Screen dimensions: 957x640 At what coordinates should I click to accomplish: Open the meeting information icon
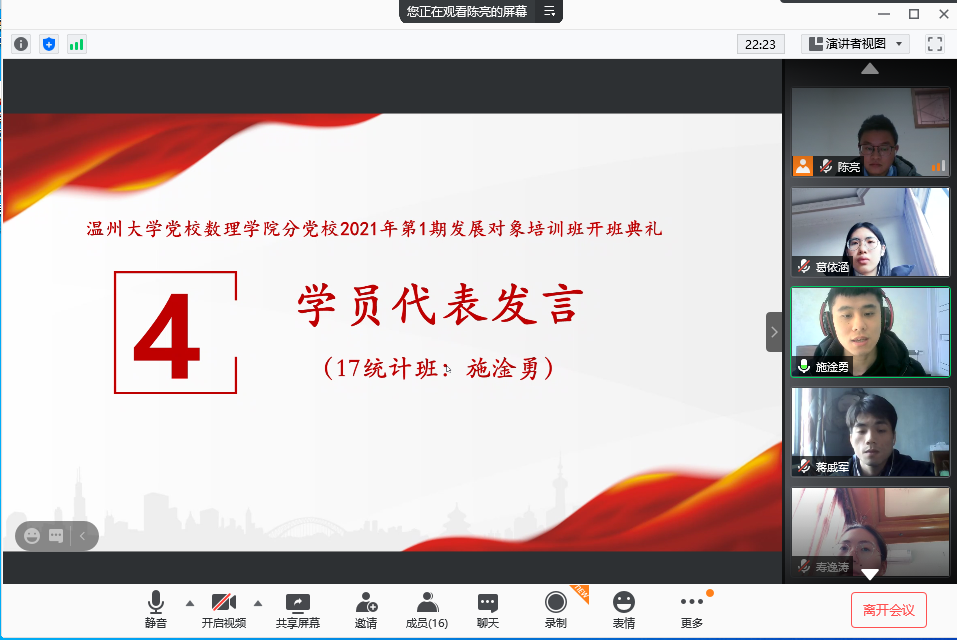click(x=21, y=44)
